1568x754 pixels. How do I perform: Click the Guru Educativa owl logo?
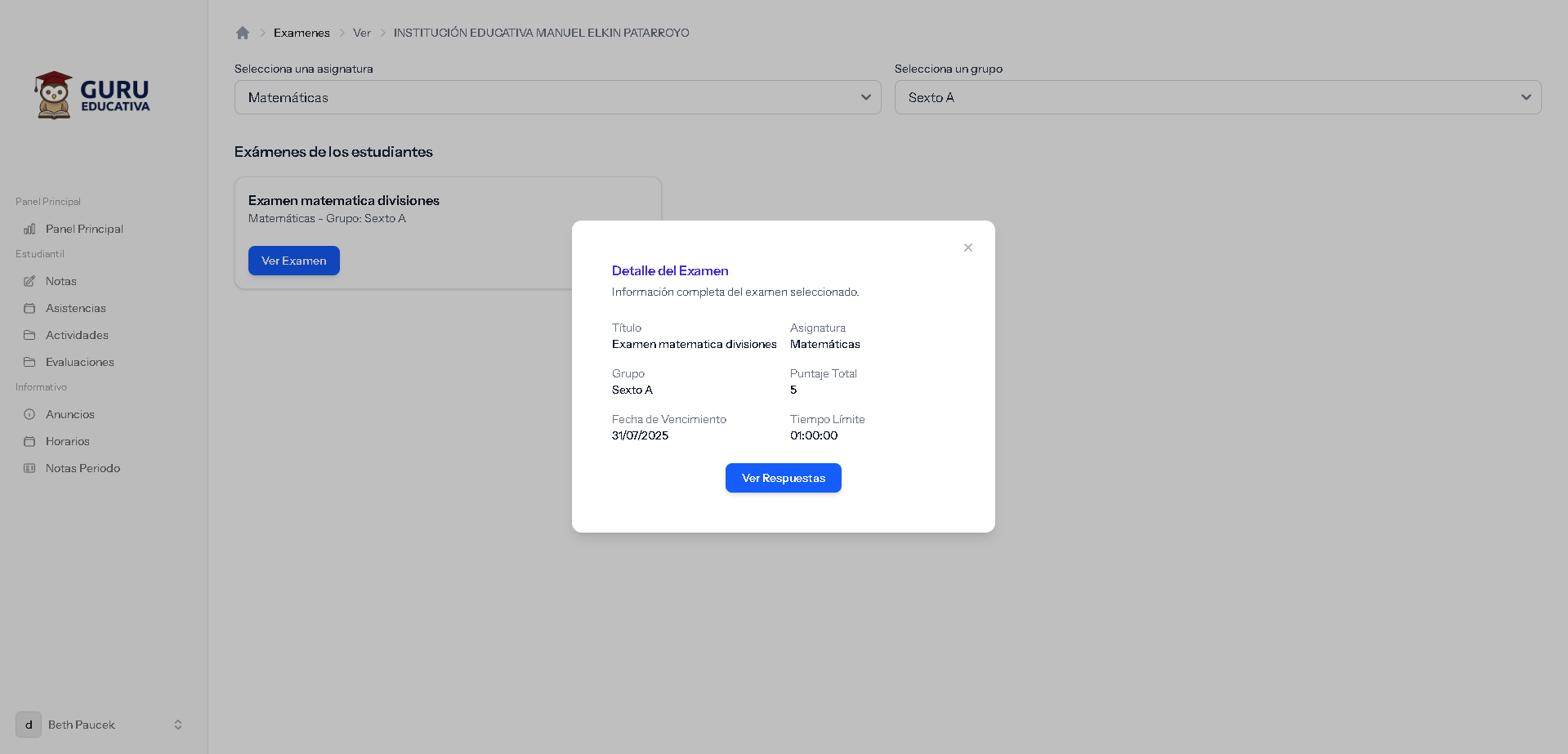[x=54, y=95]
